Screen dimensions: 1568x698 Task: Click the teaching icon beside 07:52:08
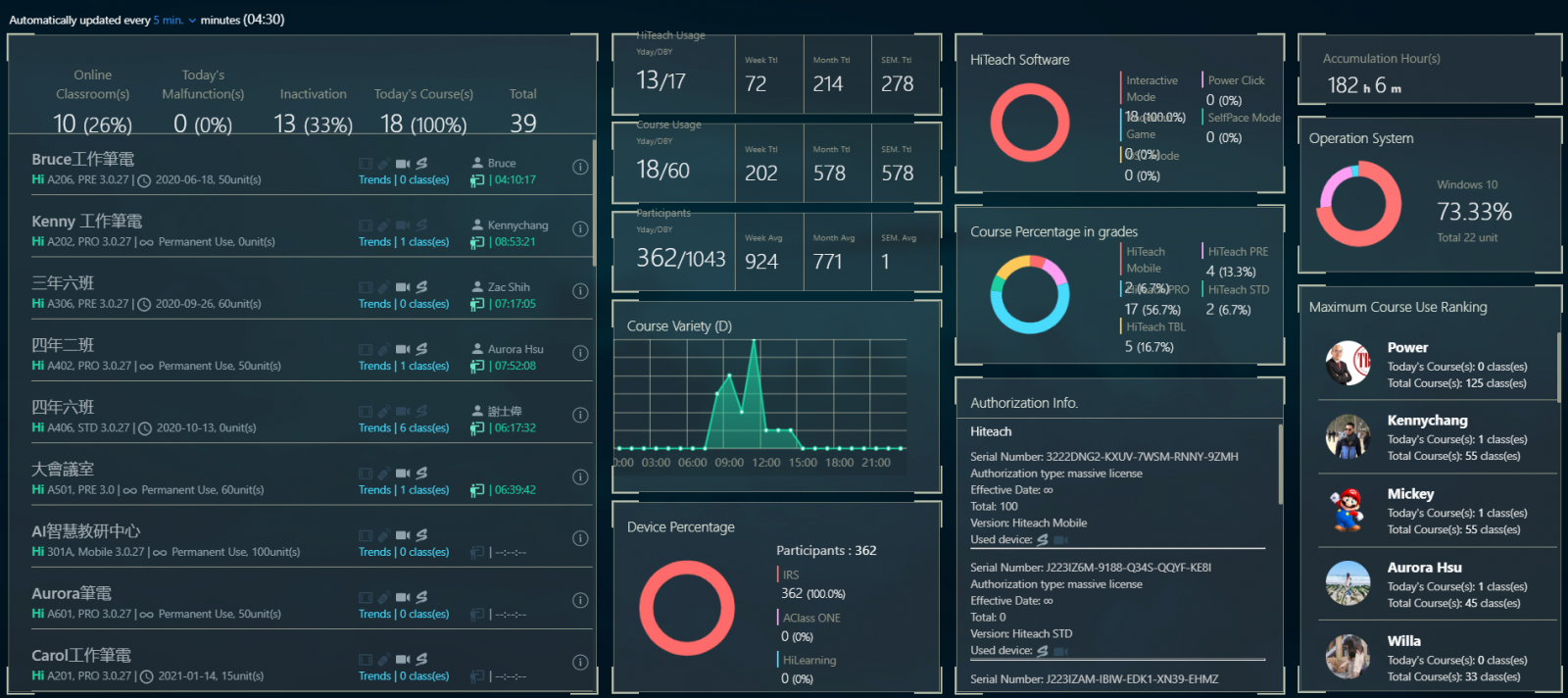click(477, 366)
